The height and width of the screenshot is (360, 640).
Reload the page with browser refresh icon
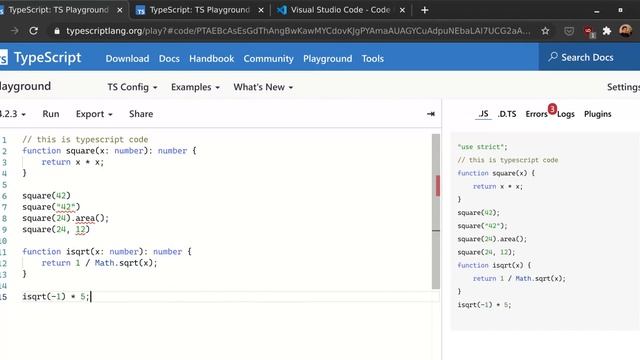point(33,31)
